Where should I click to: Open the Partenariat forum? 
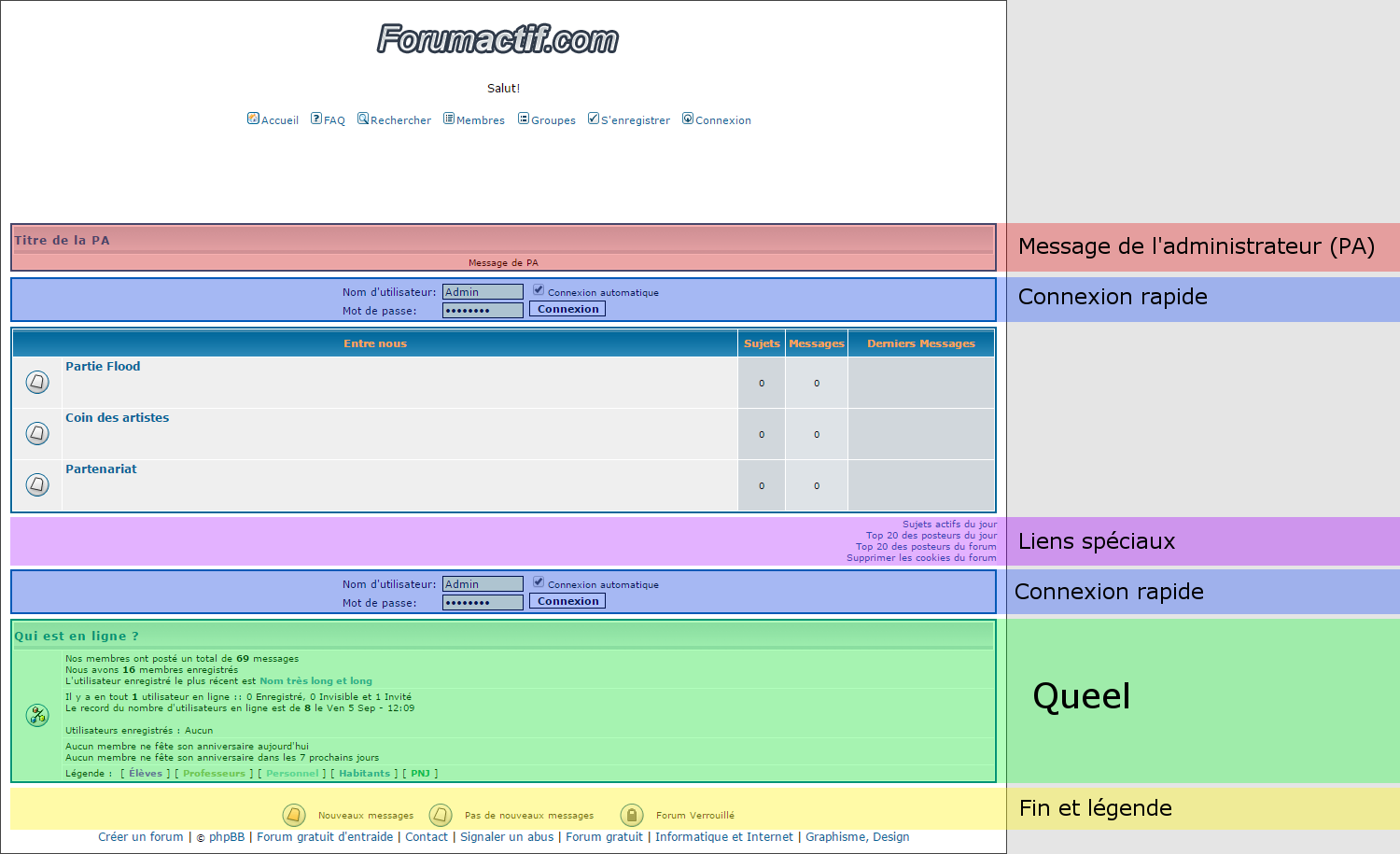[x=101, y=469]
